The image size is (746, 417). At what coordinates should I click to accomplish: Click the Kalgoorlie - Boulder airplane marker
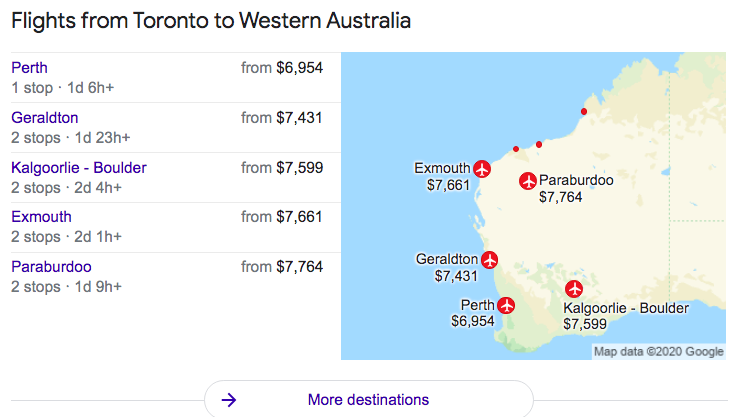point(573,290)
